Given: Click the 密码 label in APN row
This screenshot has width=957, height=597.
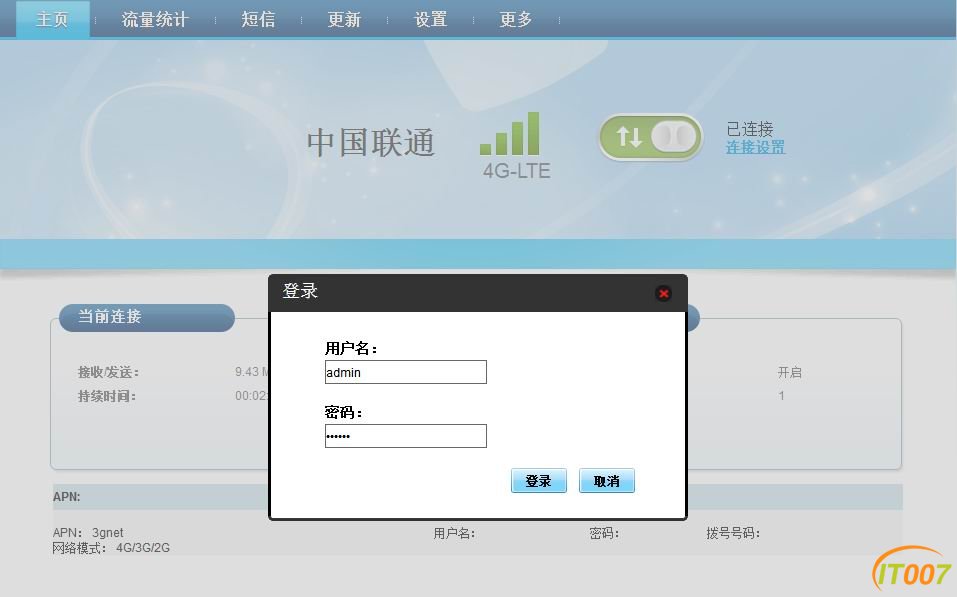Looking at the screenshot, I should 604,533.
